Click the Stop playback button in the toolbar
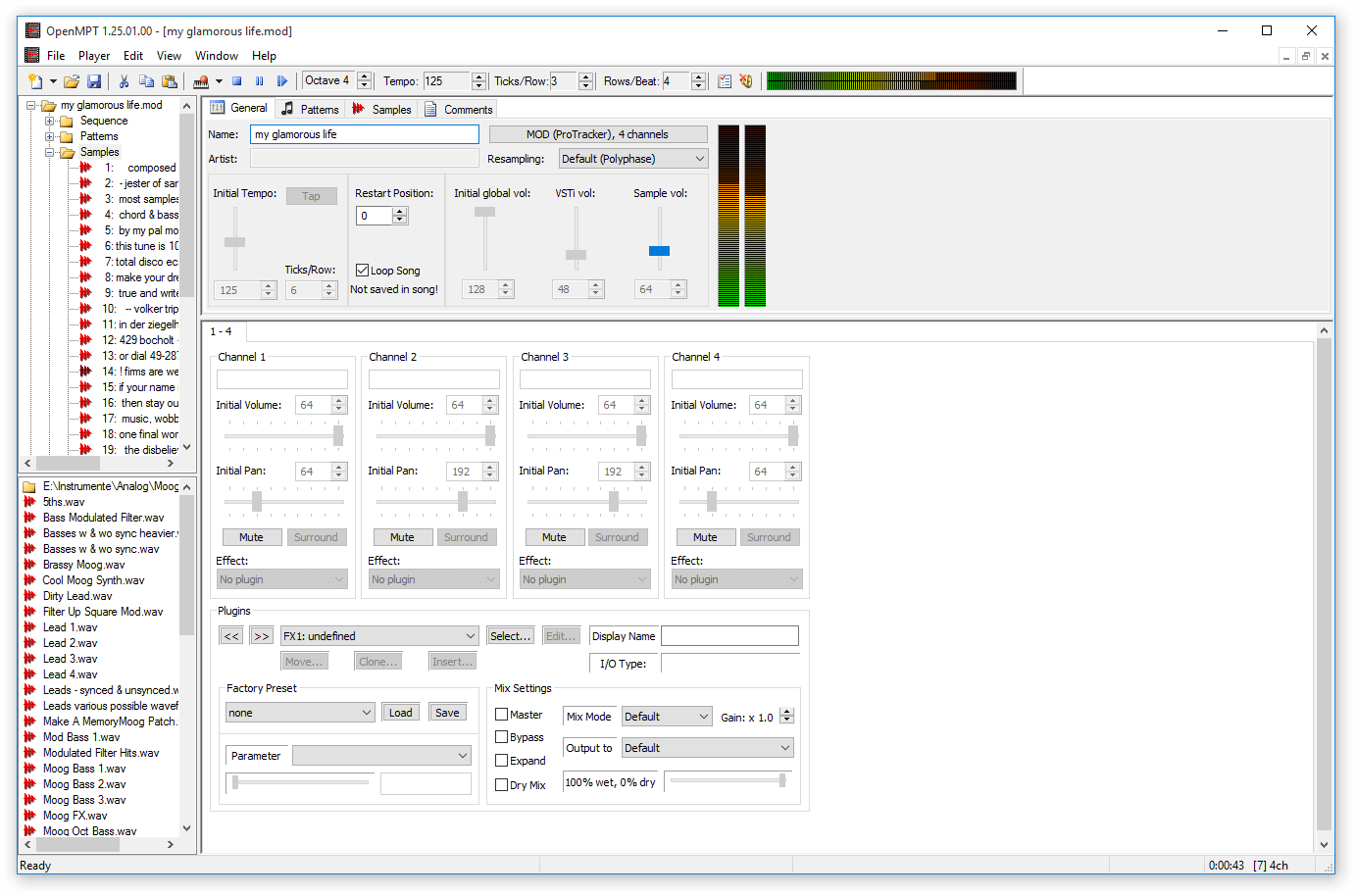This screenshot has height=896, width=1356. 236,81
